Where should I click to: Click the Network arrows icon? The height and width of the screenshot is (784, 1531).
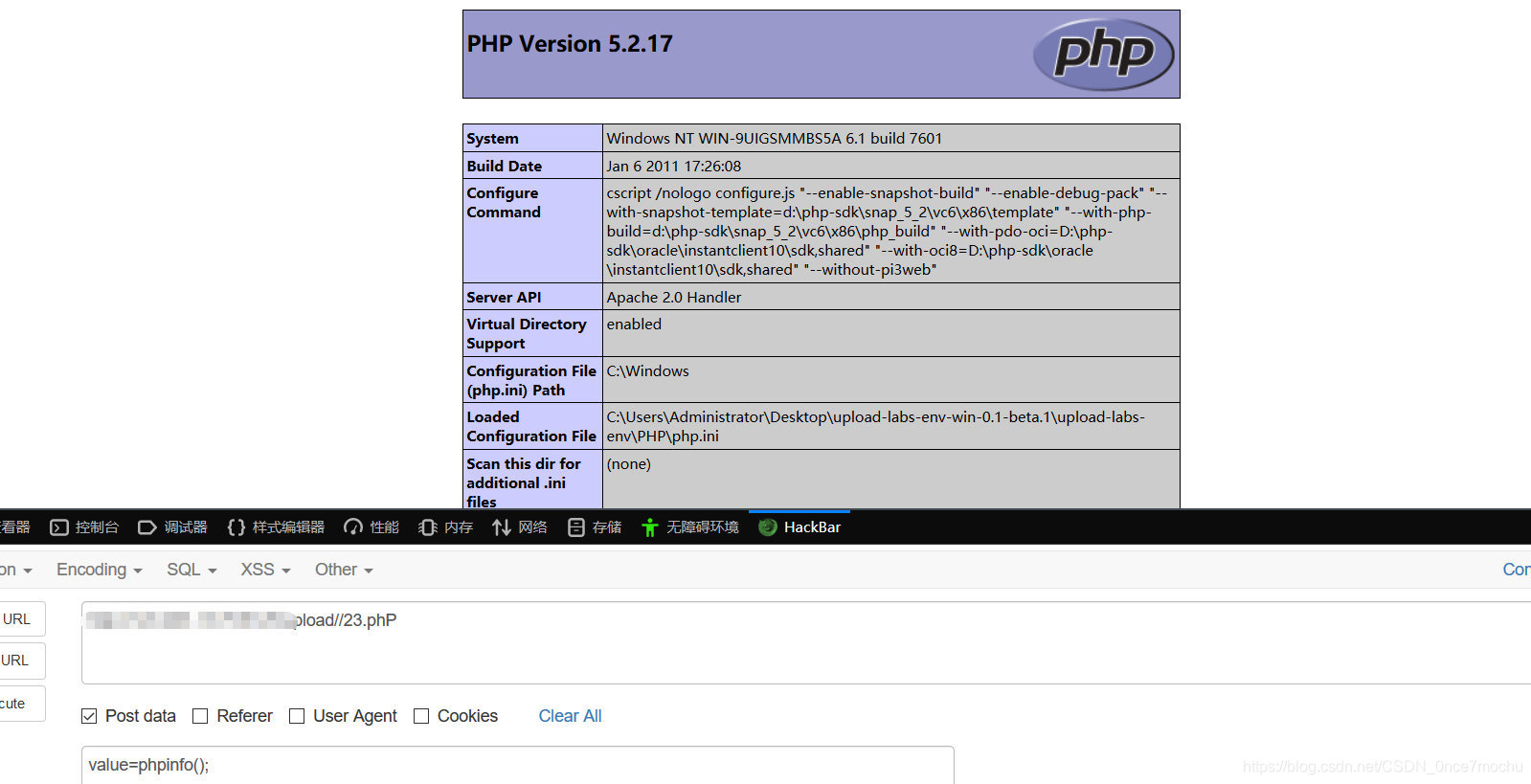pyautogui.click(x=502, y=527)
